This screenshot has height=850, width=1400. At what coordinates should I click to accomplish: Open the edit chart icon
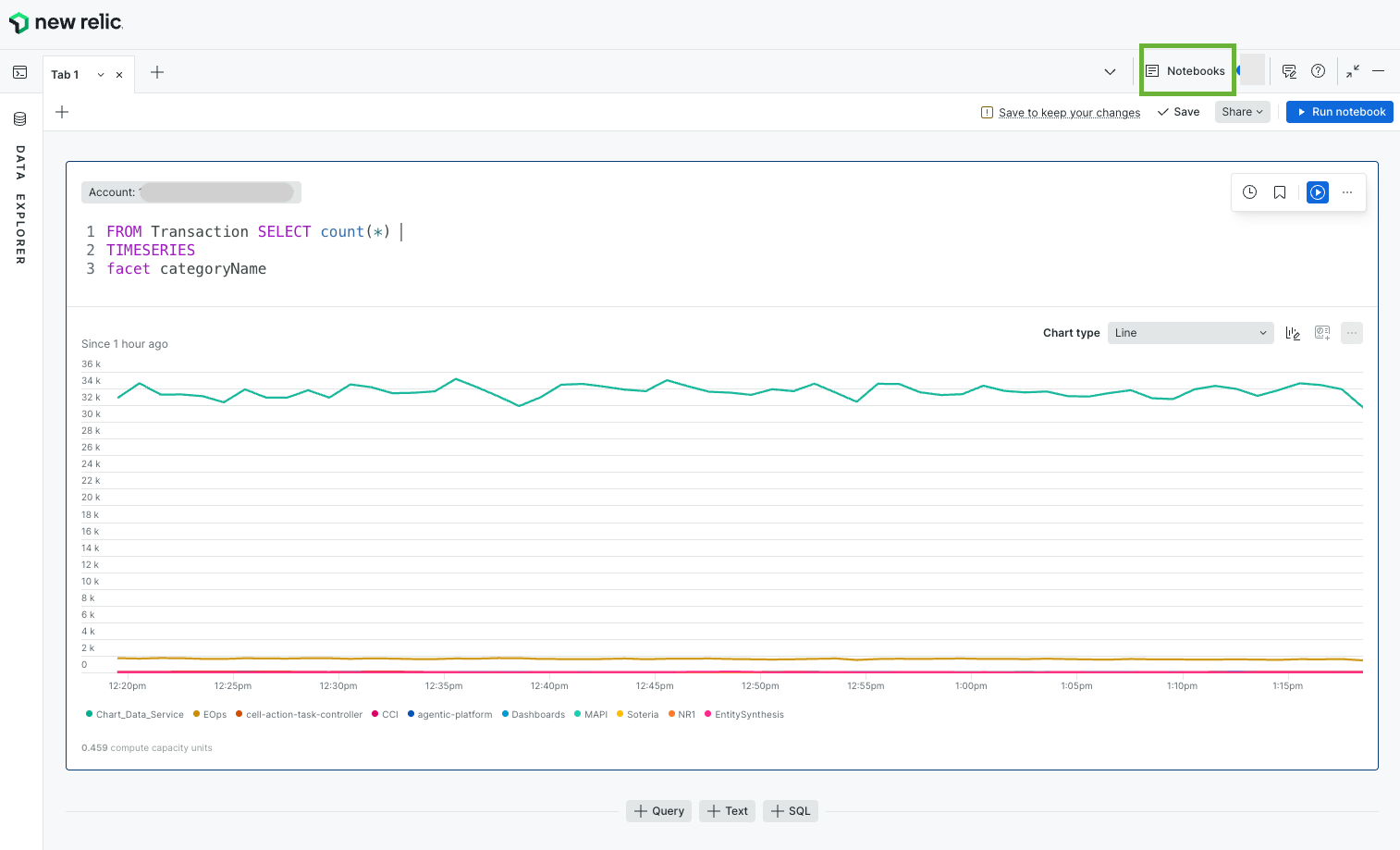point(1292,332)
